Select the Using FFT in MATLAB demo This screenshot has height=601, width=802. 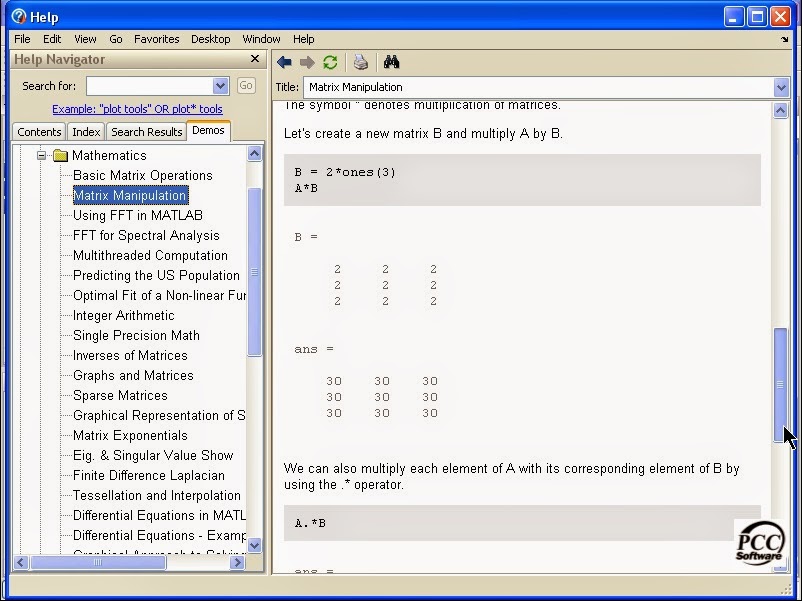pos(135,215)
